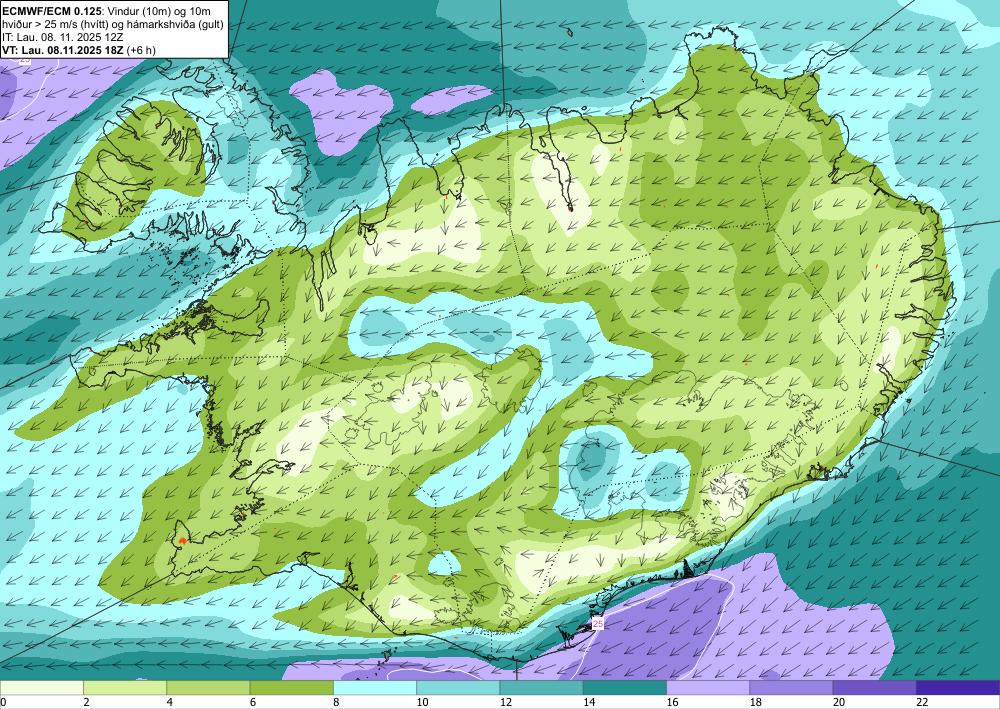Click the medium teal 12–14 m/s legend swatch
Image resolution: width=1000 pixels, height=709 pixels.
[x=541, y=688]
